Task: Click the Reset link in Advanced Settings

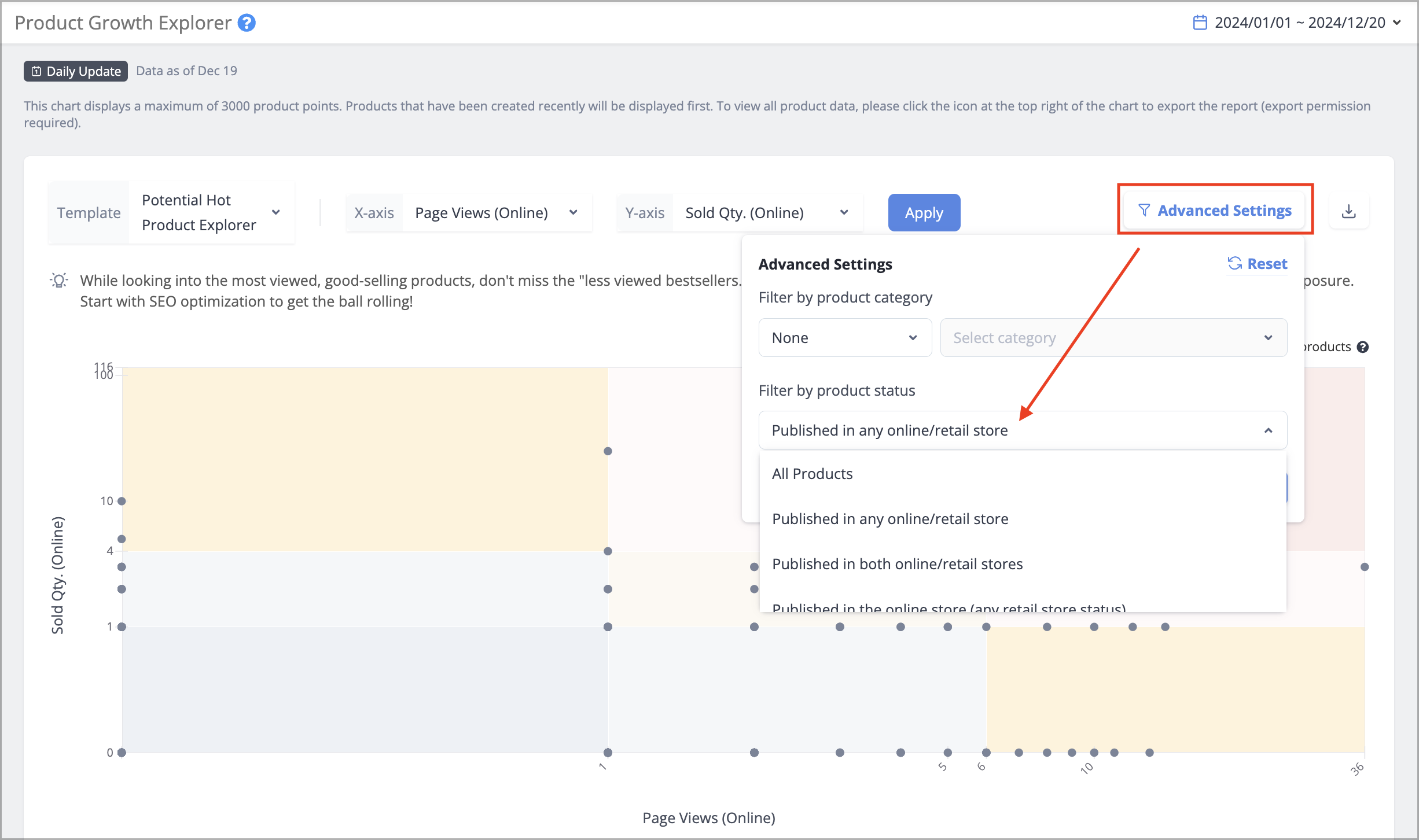Action: 1258,264
